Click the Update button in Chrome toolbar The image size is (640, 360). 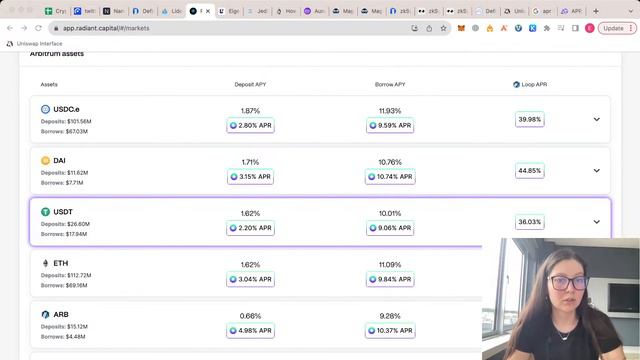click(x=617, y=28)
